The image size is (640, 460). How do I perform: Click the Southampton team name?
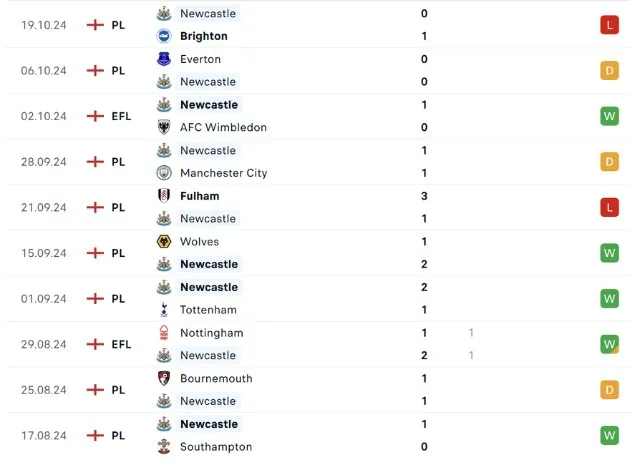[216, 447]
